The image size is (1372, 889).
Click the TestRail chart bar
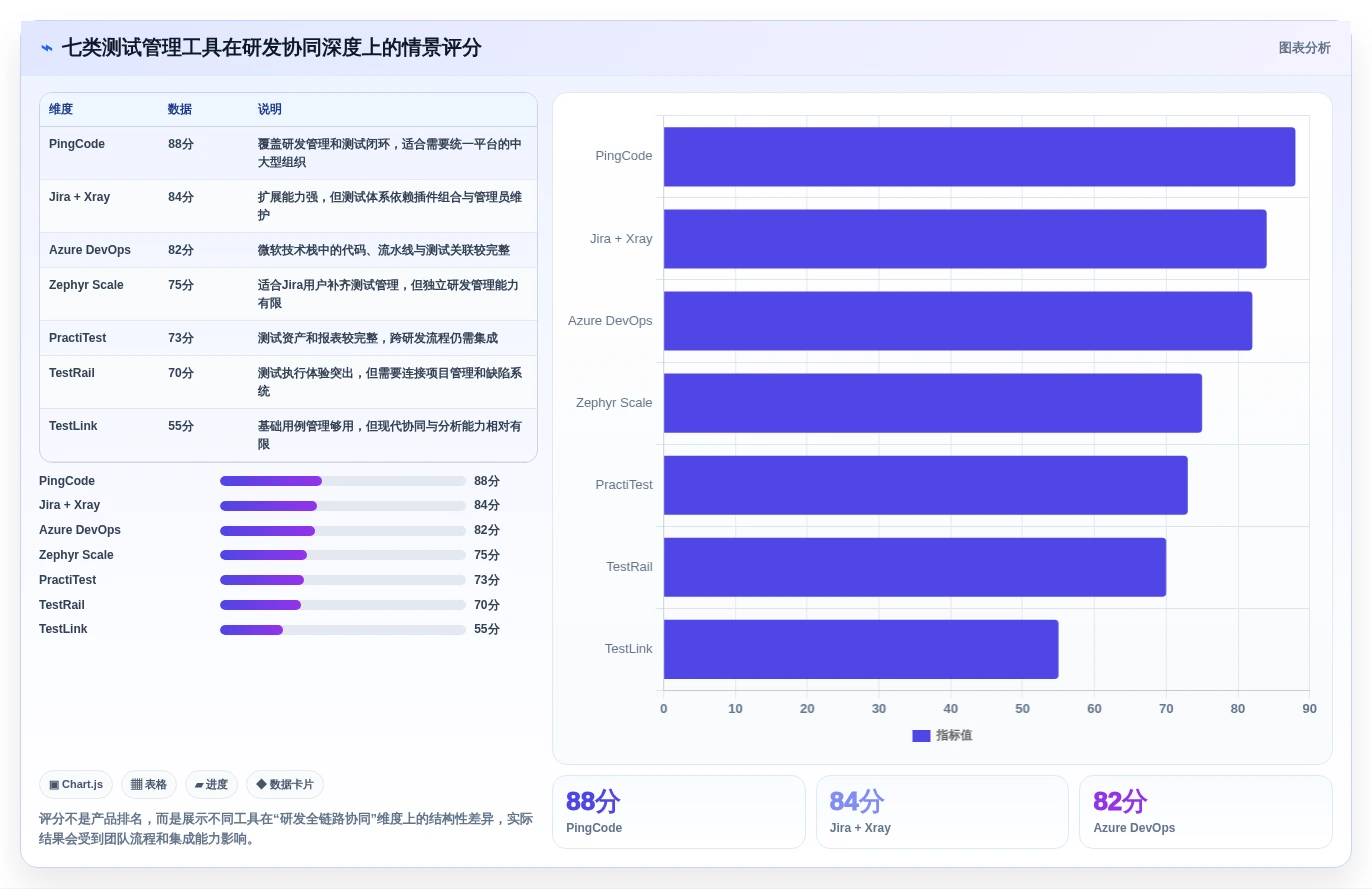[915, 567]
